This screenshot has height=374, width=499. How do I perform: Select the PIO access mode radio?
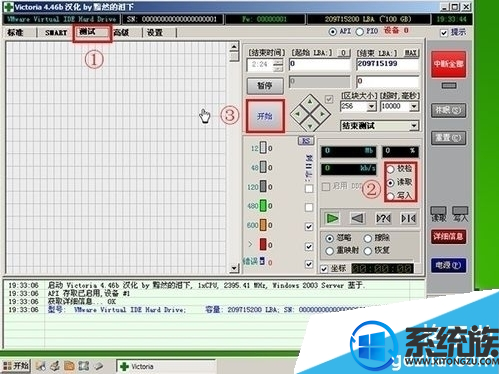(359, 32)
